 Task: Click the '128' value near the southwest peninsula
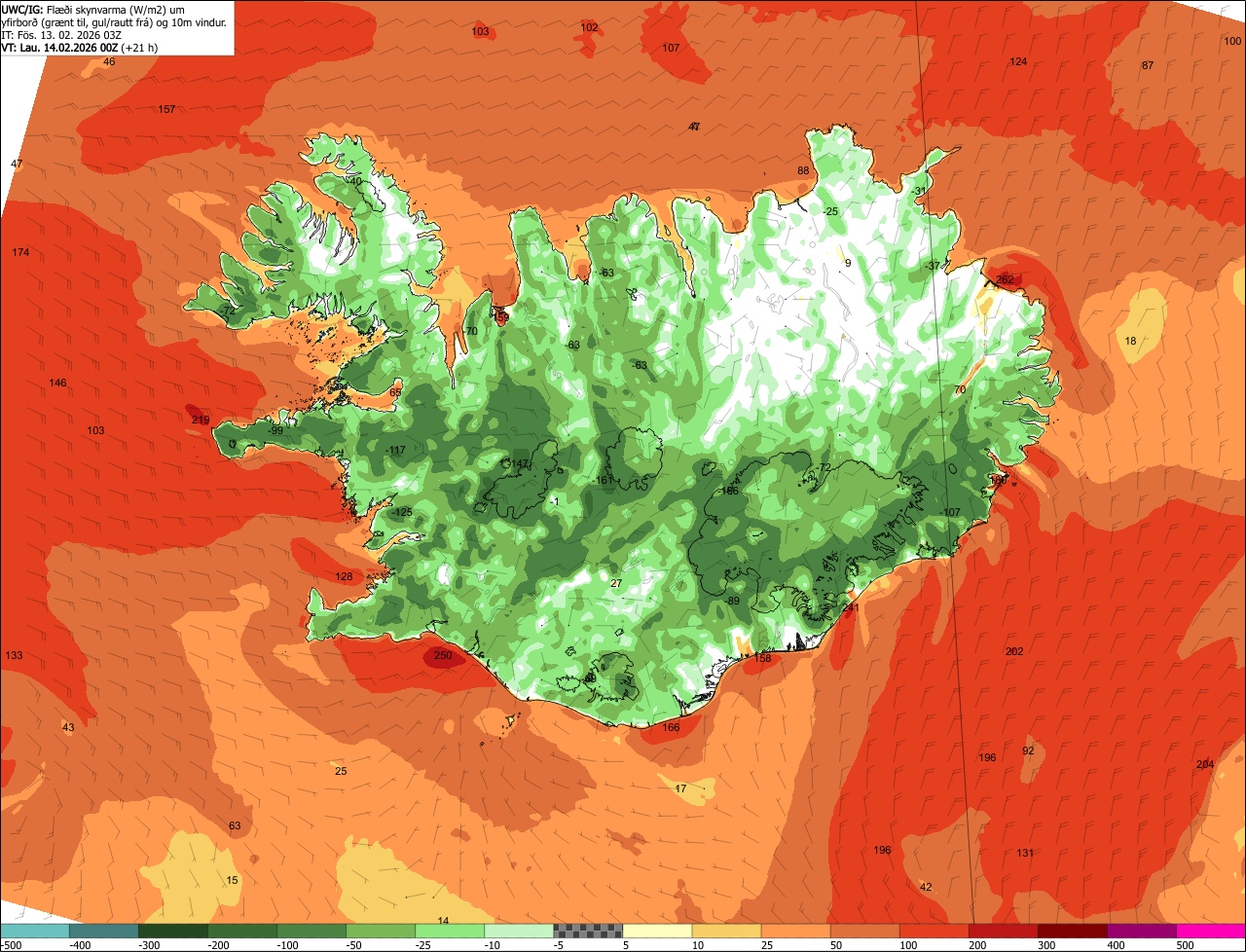[345, 576]
